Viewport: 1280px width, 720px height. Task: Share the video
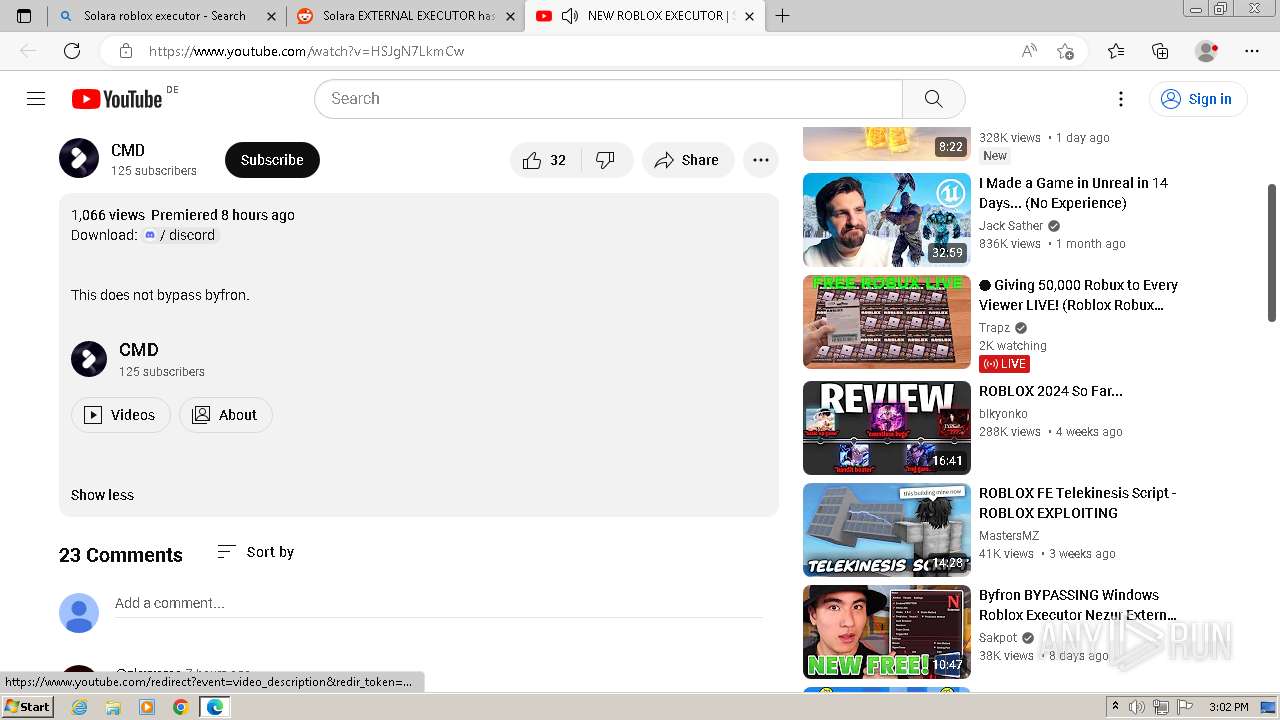[x=687, y=160]
